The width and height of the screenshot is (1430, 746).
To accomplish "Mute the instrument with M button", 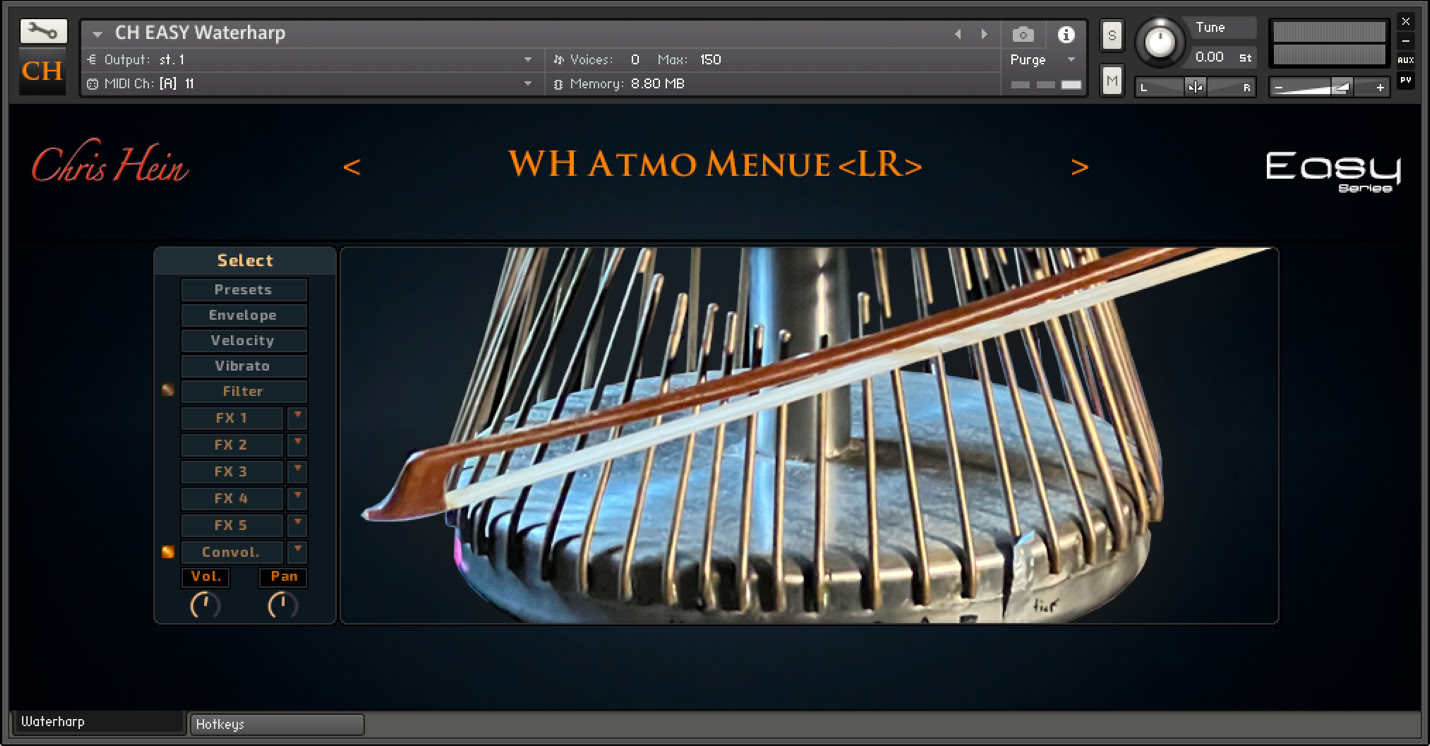I will tap(1112, 81).
